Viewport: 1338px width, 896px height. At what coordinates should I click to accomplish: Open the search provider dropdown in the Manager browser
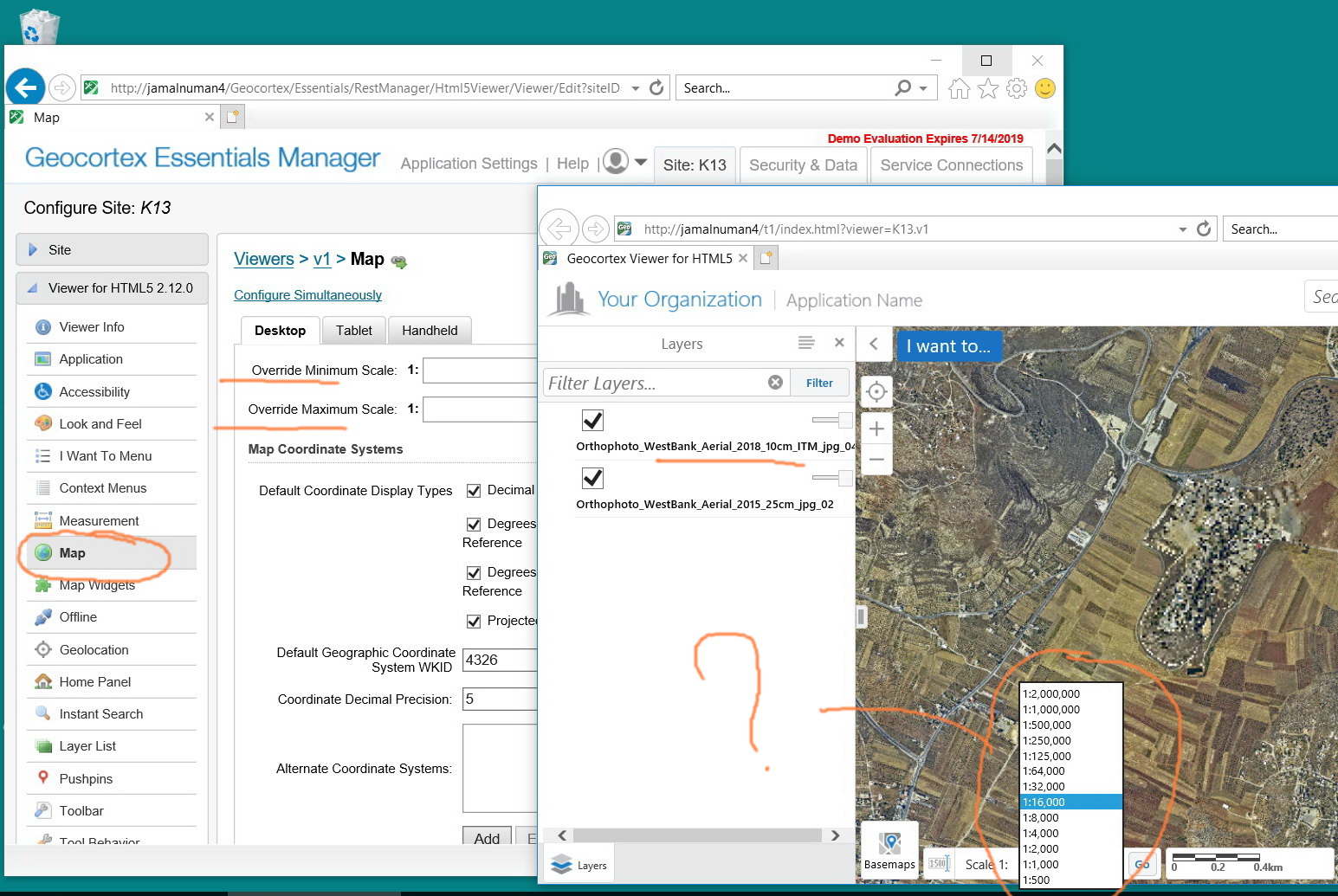click(923, 88)
